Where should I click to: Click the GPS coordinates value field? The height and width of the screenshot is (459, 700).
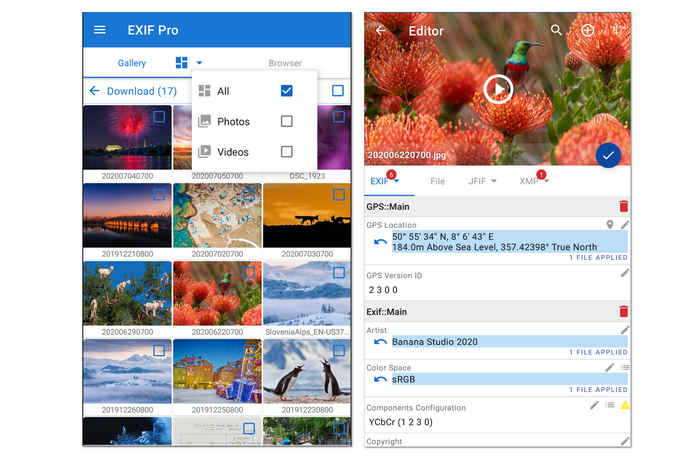tap(509, 242)
